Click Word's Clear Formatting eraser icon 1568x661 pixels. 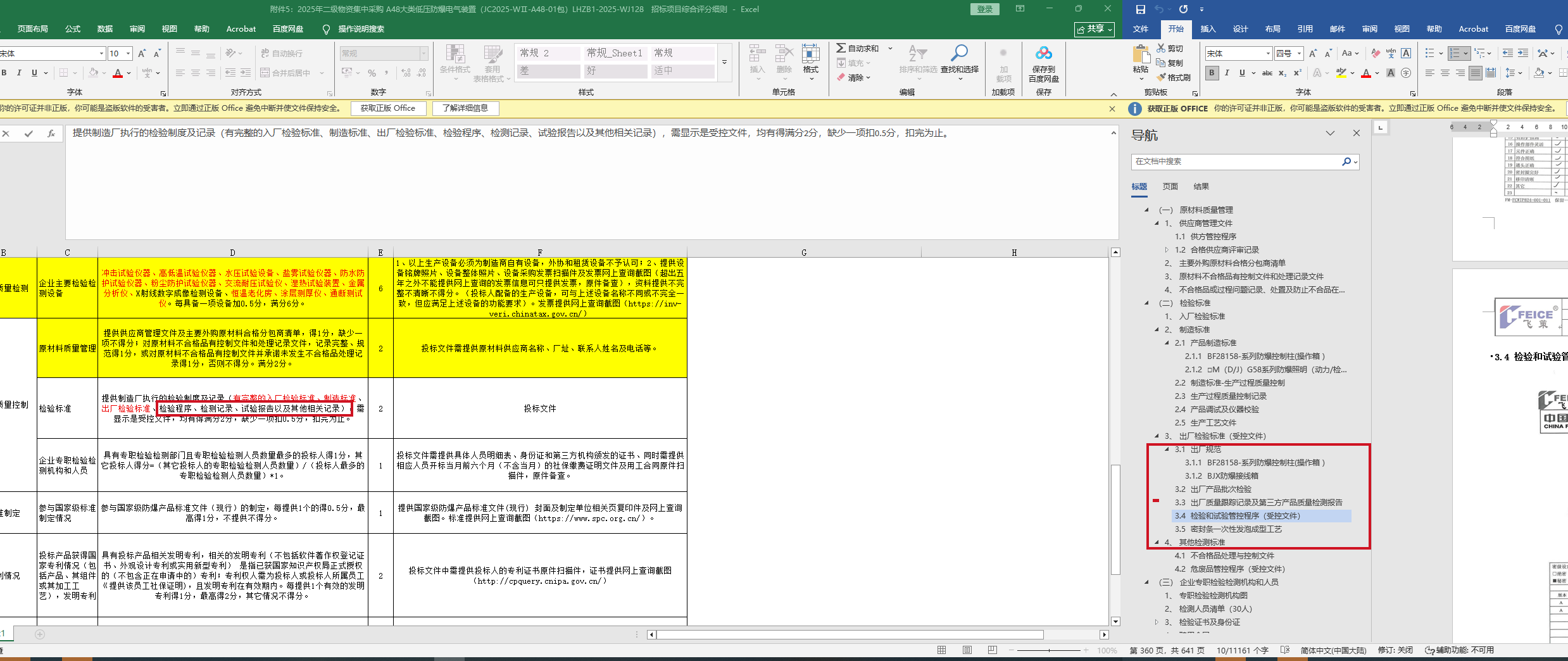1376,53
